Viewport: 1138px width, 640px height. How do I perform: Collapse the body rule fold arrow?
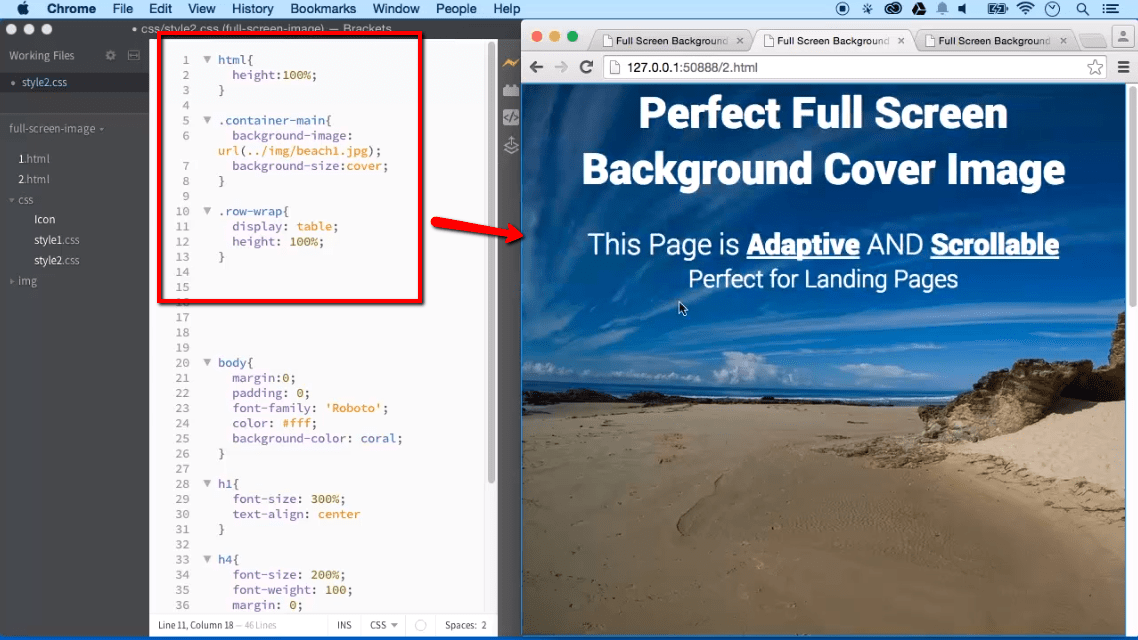pyautogui.click(x=207, y=362)
